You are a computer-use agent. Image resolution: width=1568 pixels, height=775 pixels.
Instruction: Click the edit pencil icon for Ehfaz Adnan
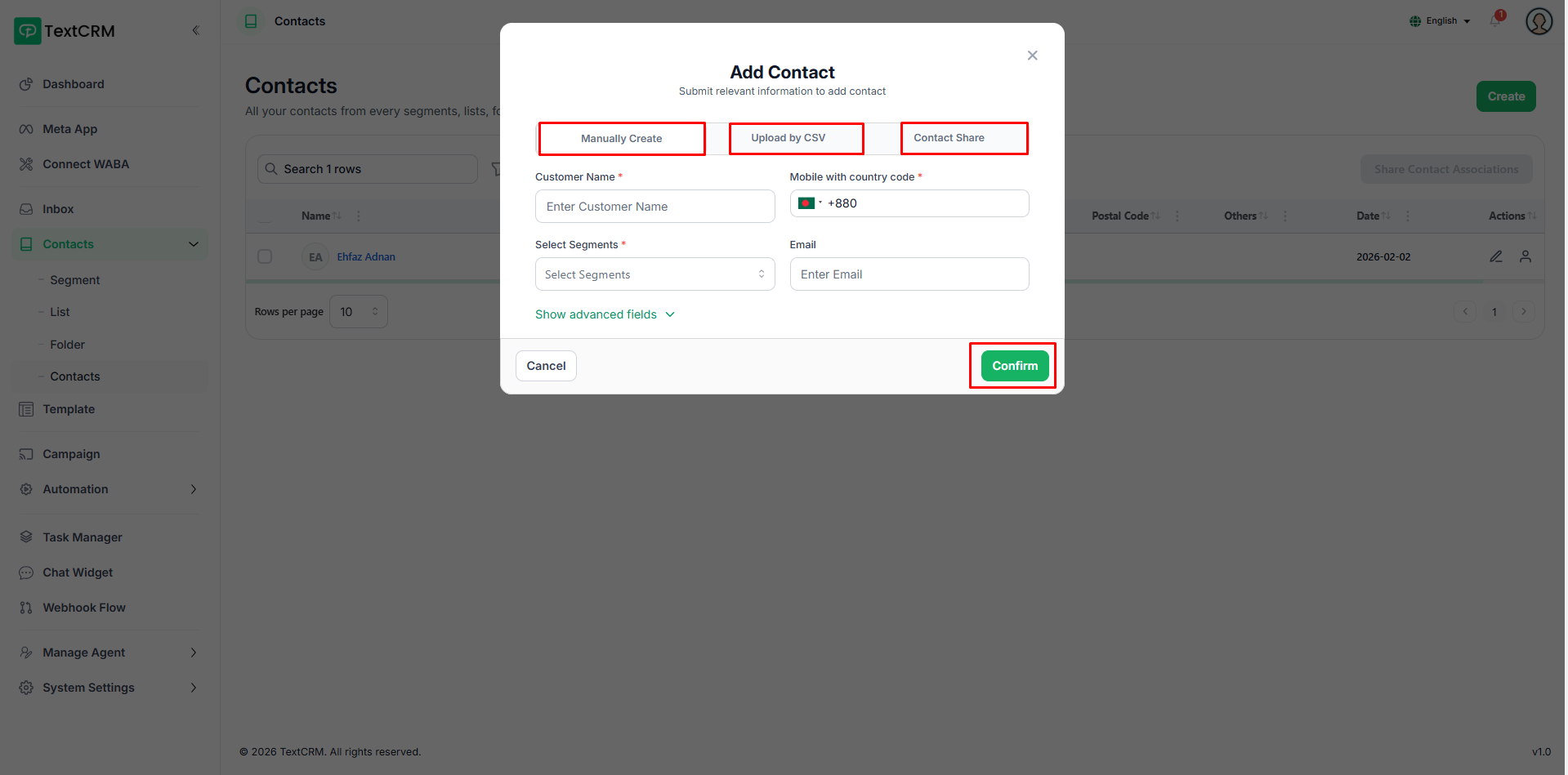pyautogui.click(x=1495, y=256)
